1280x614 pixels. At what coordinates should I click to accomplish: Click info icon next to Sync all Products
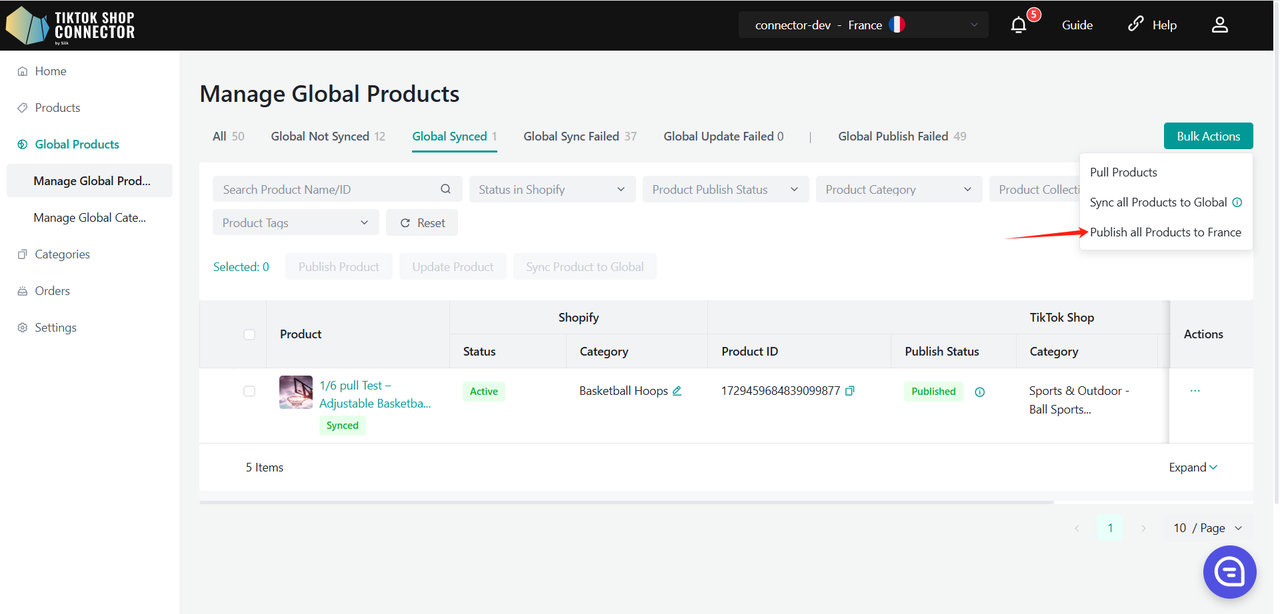coord(1237,203)
